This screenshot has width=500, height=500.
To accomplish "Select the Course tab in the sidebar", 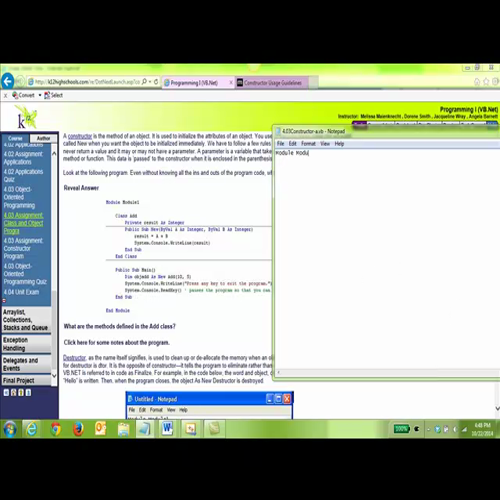I will click(15, 138).
